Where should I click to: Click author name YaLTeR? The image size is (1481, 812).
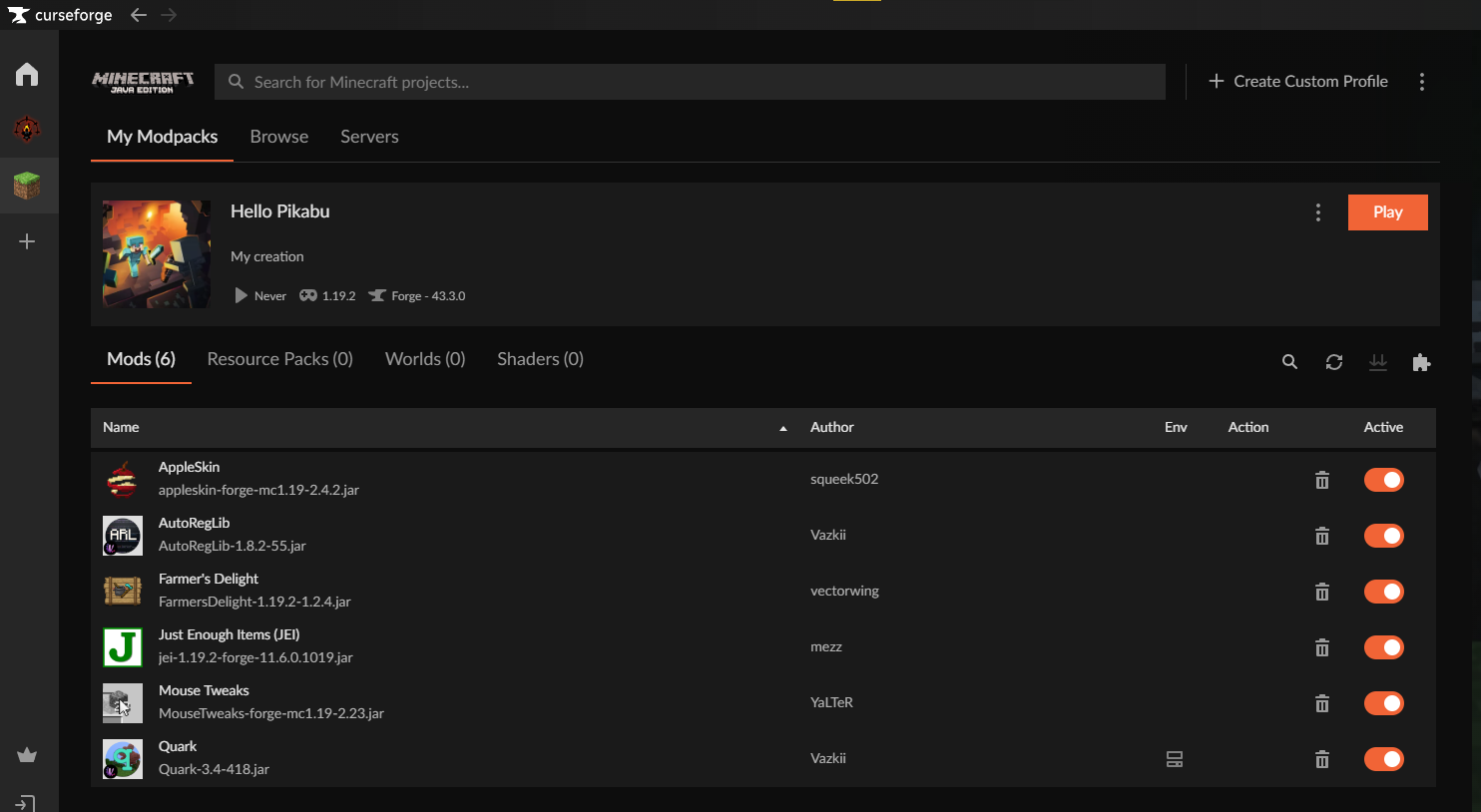(x=831, y=702)
